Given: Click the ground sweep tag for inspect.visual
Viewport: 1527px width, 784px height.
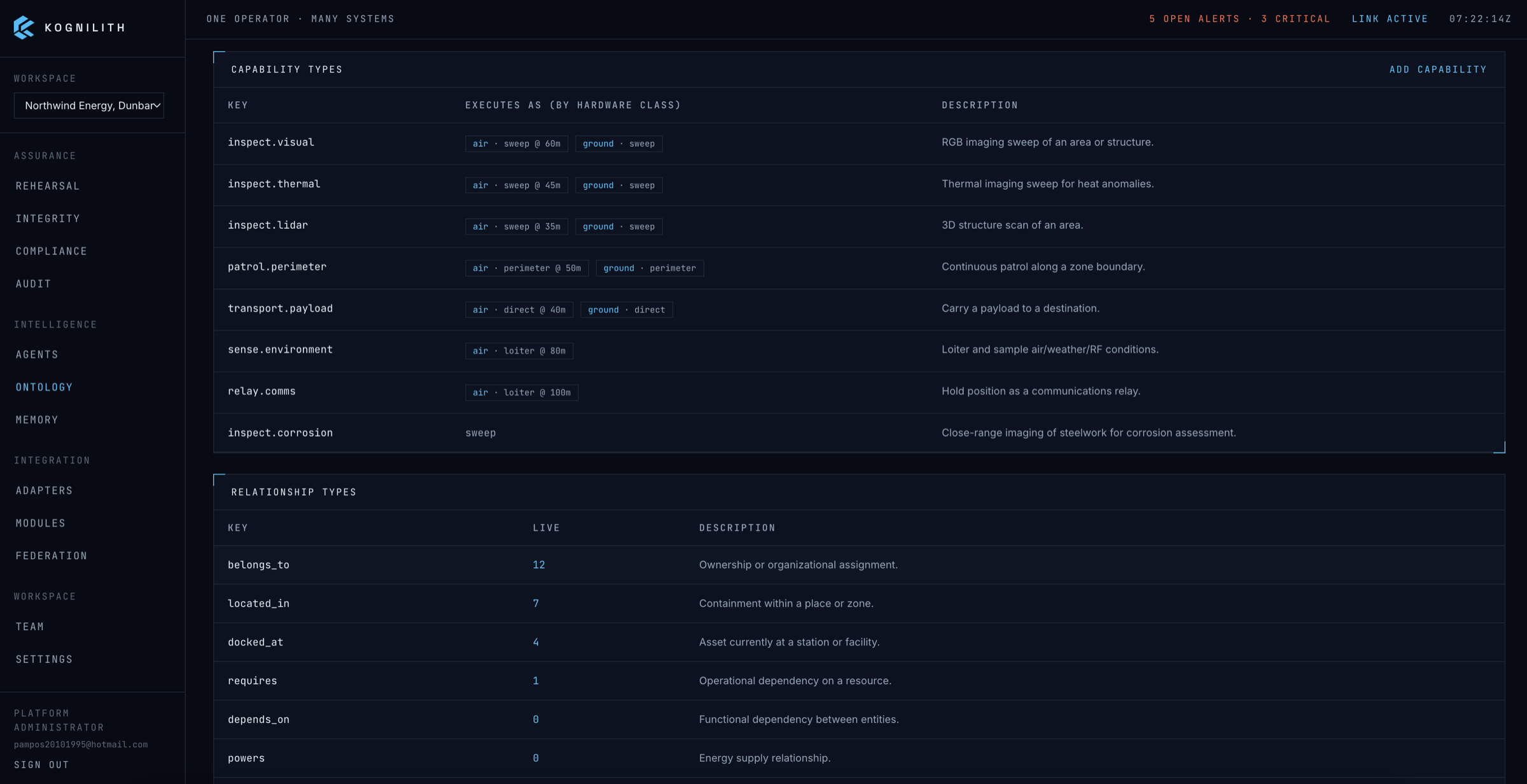Looking at the screenshot, I should [x=618, y=144].
